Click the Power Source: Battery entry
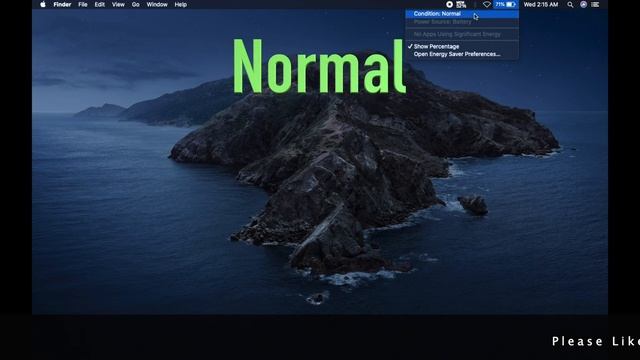This screenshot has width=640, height=360. click(x=462, y=22)
